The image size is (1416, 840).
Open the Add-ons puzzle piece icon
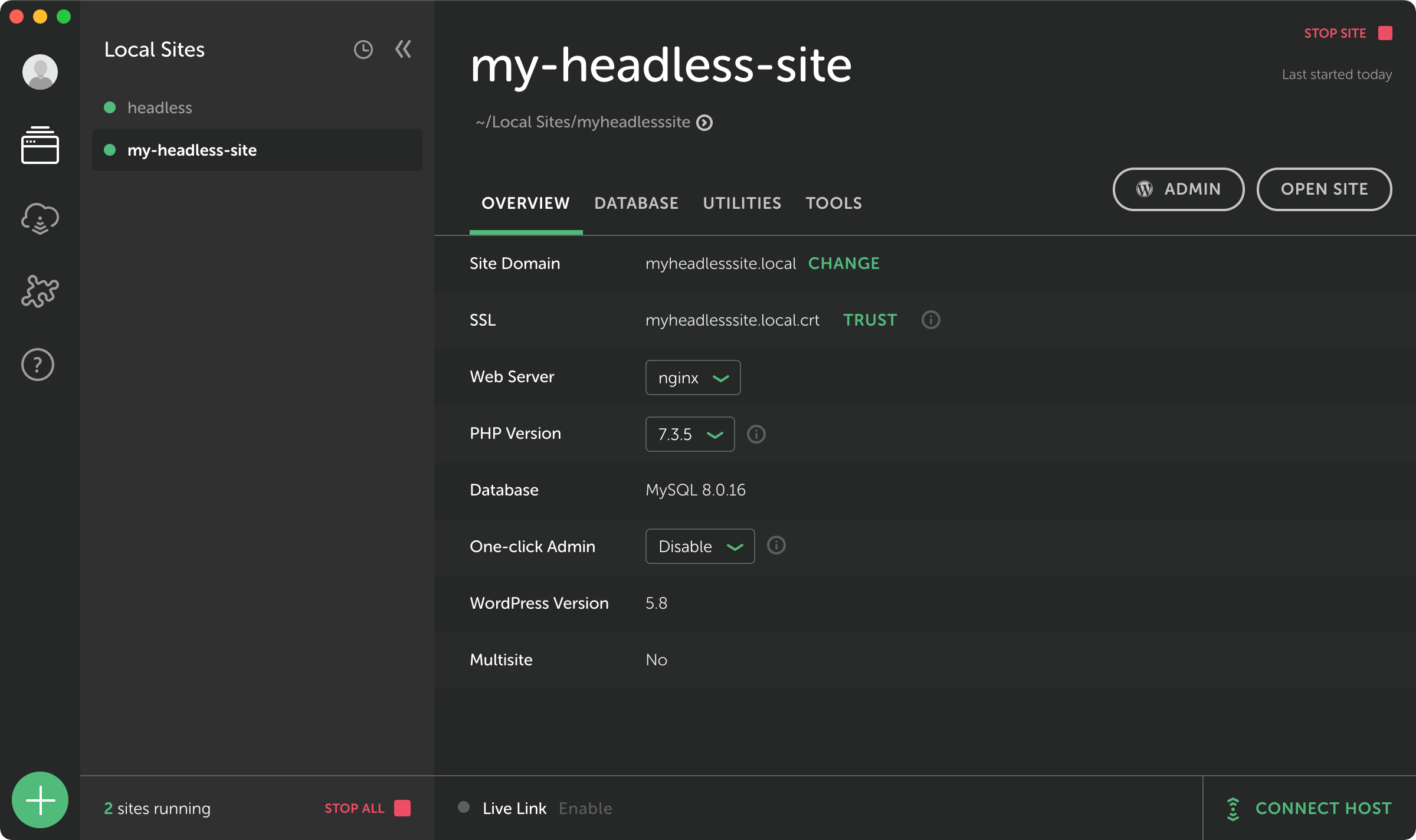[x=40, y=291]
